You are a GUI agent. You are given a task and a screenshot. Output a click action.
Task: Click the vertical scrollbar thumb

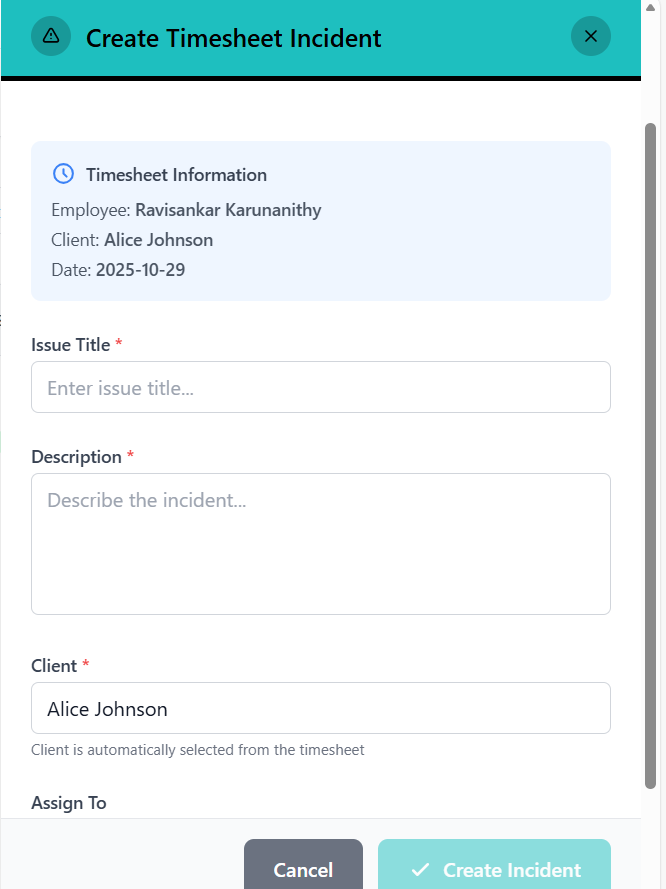coord(650,450)
